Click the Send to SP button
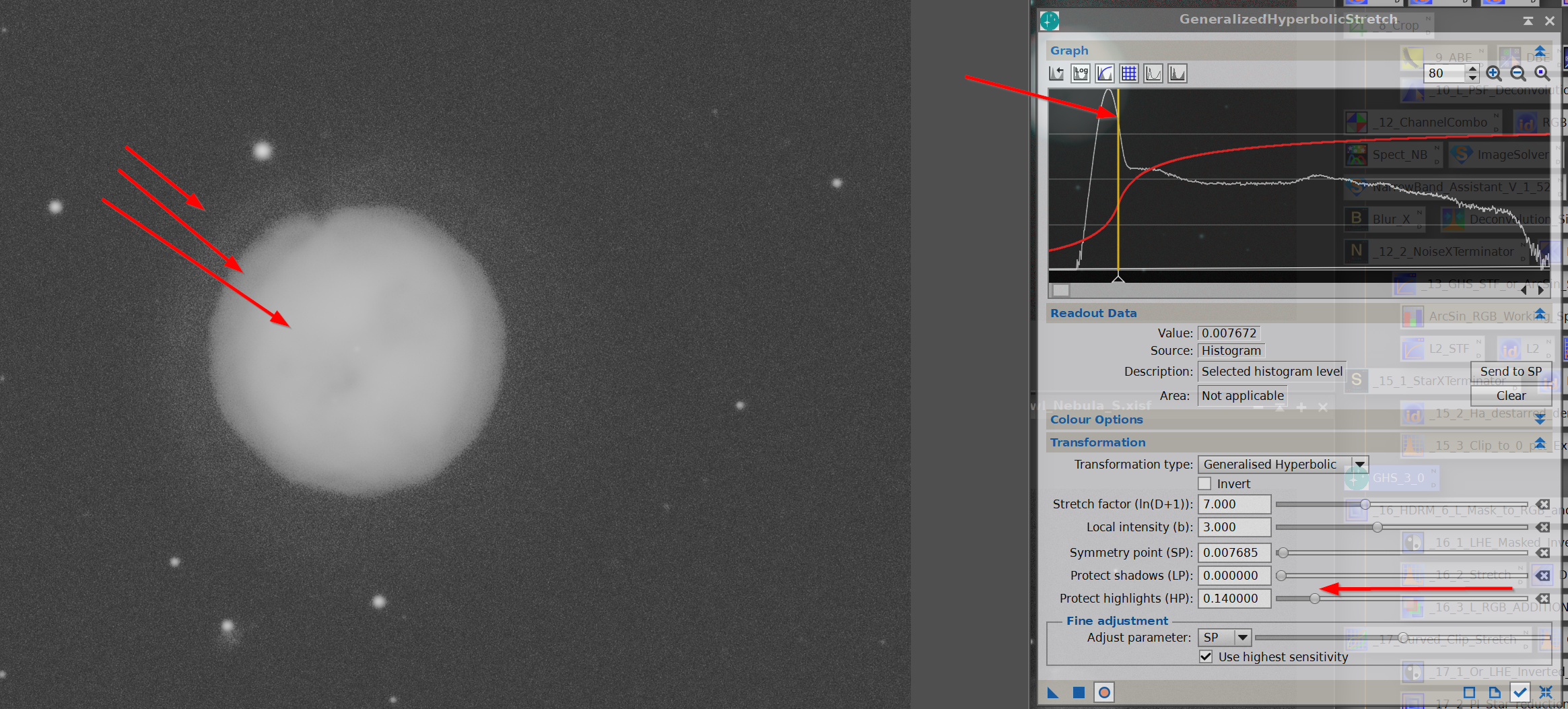The height and width of the screenshot is (709, 1568). 1511,372
